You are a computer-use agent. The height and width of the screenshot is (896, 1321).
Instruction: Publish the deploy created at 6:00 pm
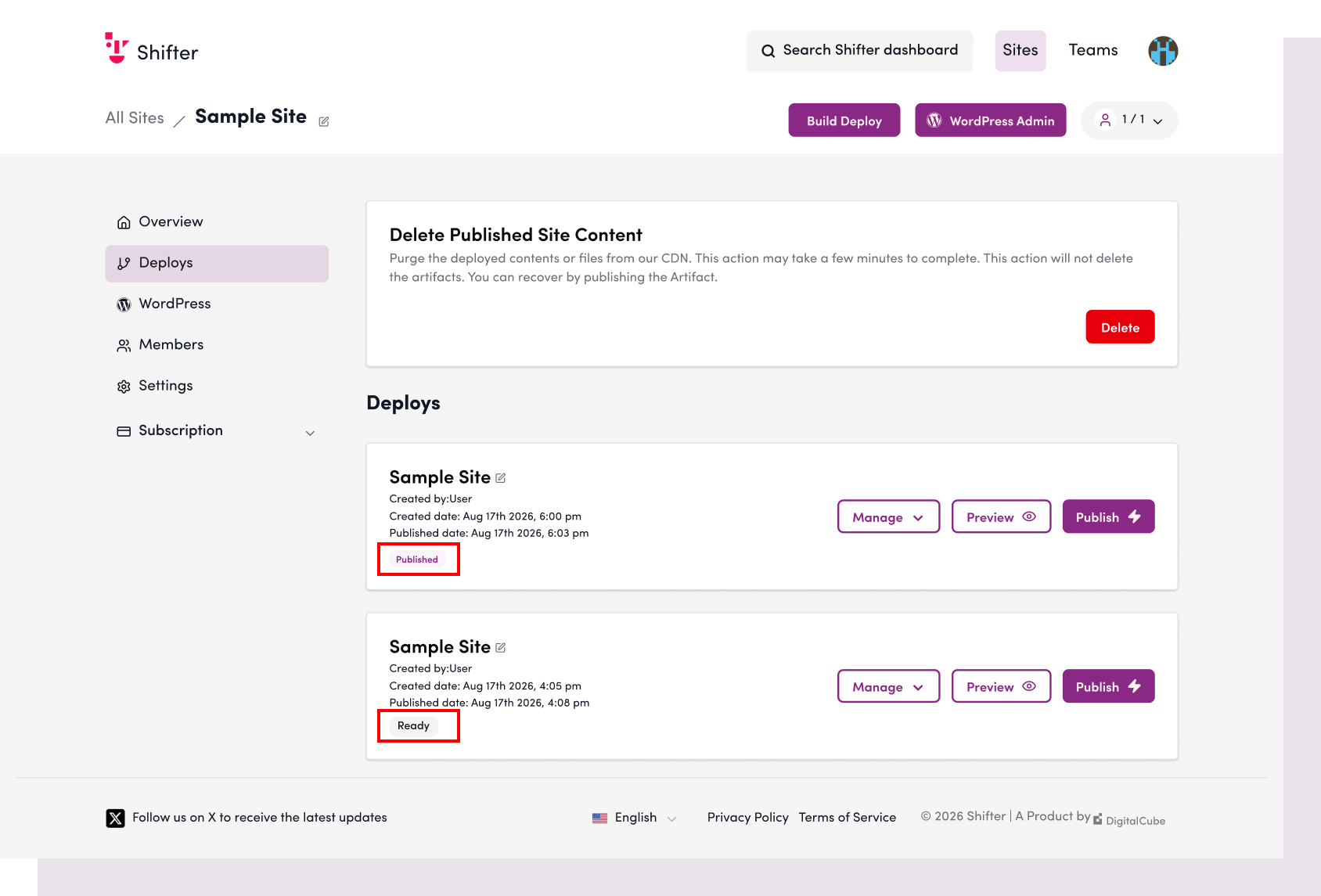pyautogui.click(x=1108, y=516)
